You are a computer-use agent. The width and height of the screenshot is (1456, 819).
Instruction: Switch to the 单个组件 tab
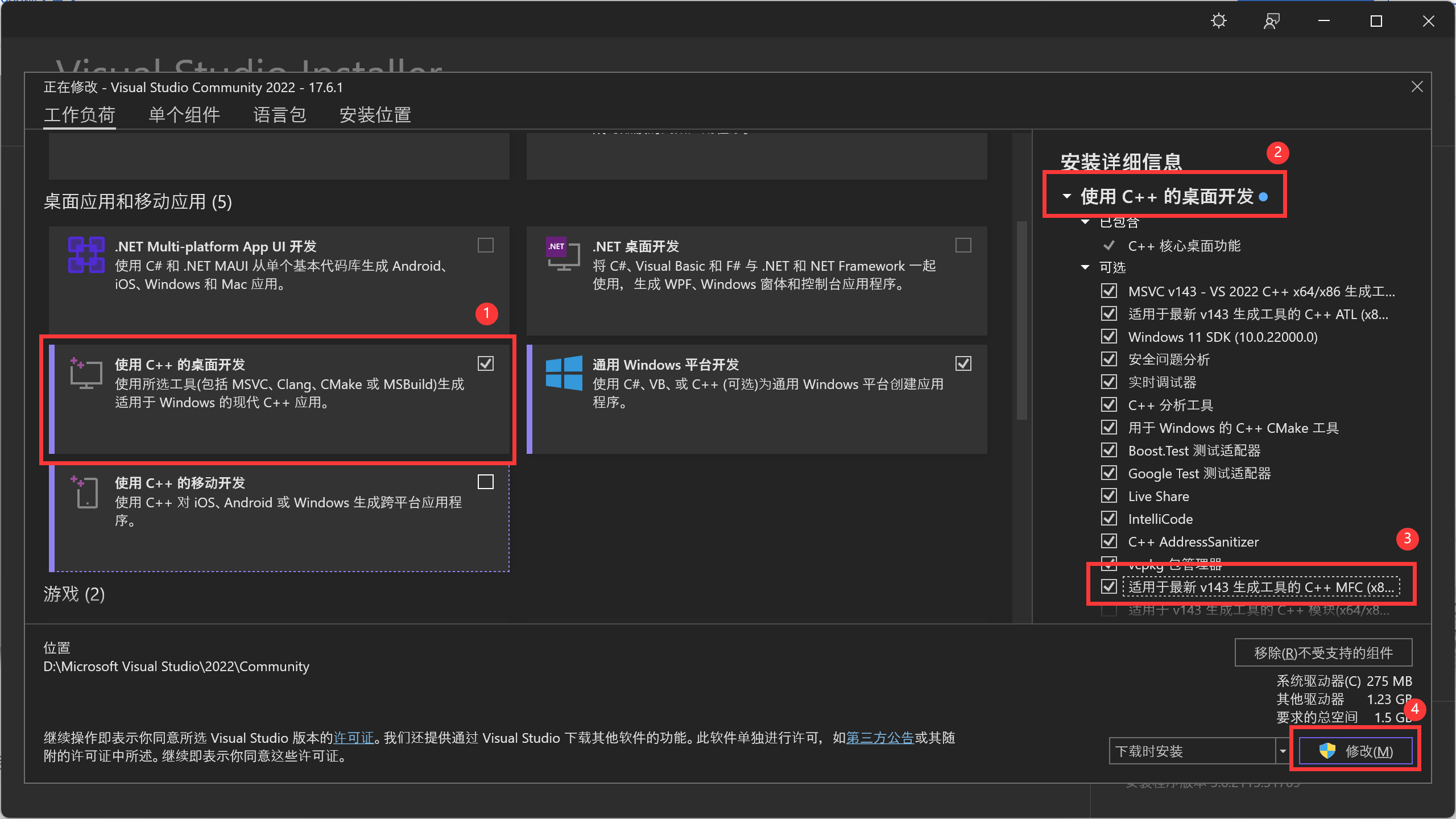(x=184, y=115)
